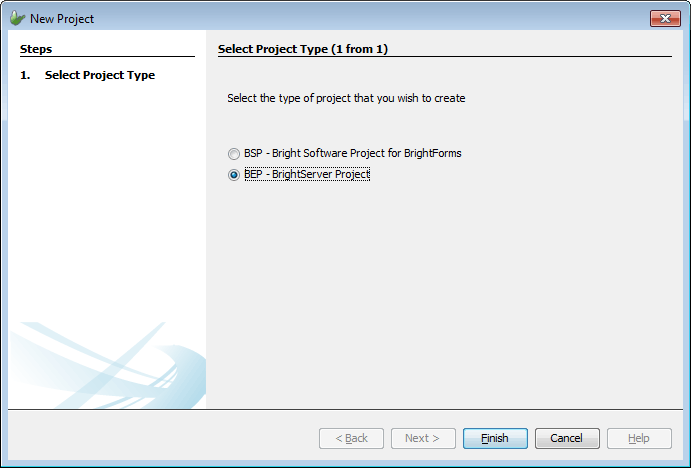Click the '< Back' button
The image size is (691, 468).
click(351, 438)
